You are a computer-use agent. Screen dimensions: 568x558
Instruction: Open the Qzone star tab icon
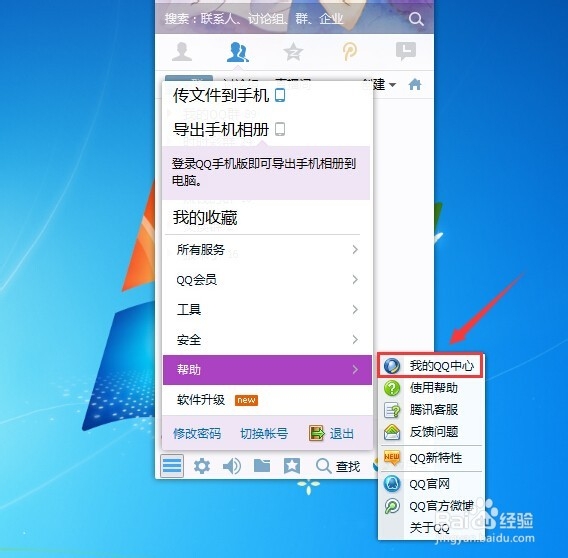[293, 52]
